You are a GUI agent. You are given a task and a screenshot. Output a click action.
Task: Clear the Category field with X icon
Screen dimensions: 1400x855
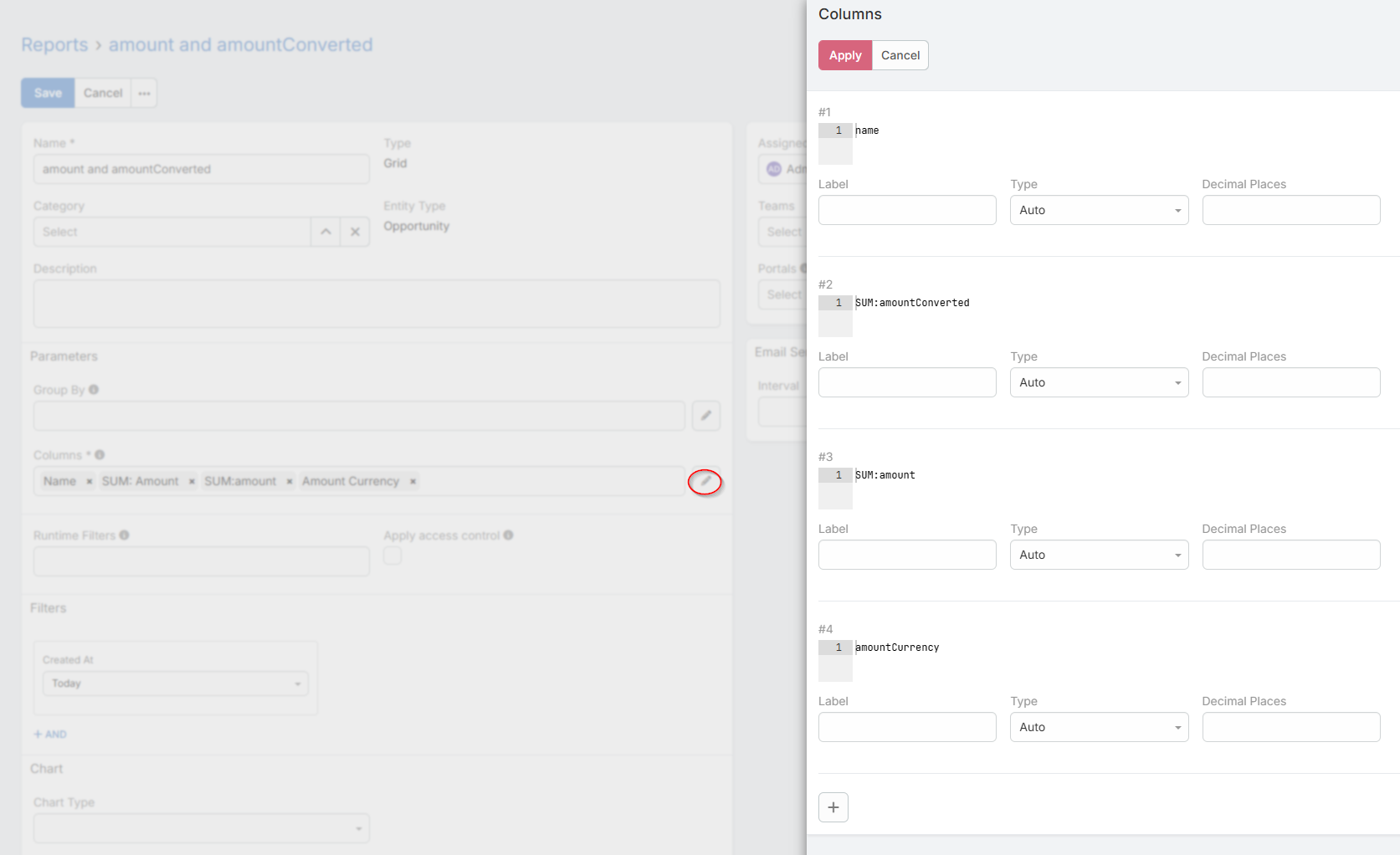(355, 232)
